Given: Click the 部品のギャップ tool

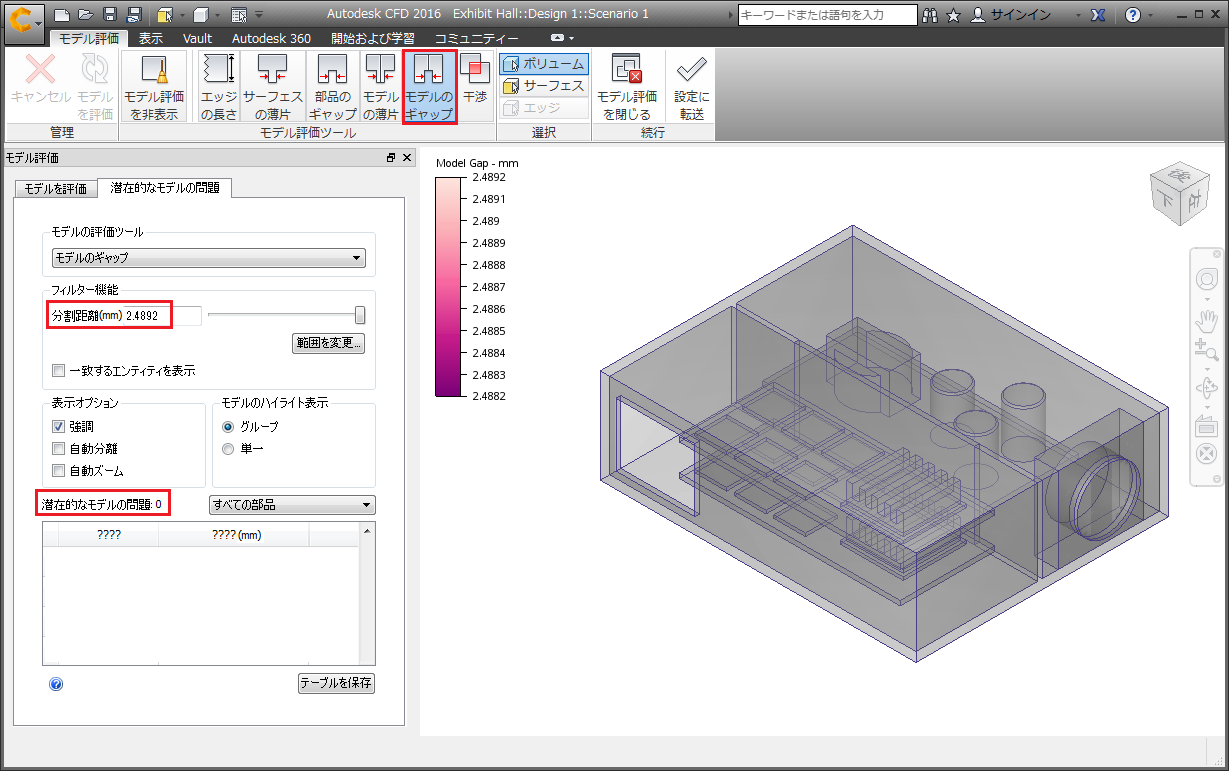Looking at the screenshot, I should 332,87.
